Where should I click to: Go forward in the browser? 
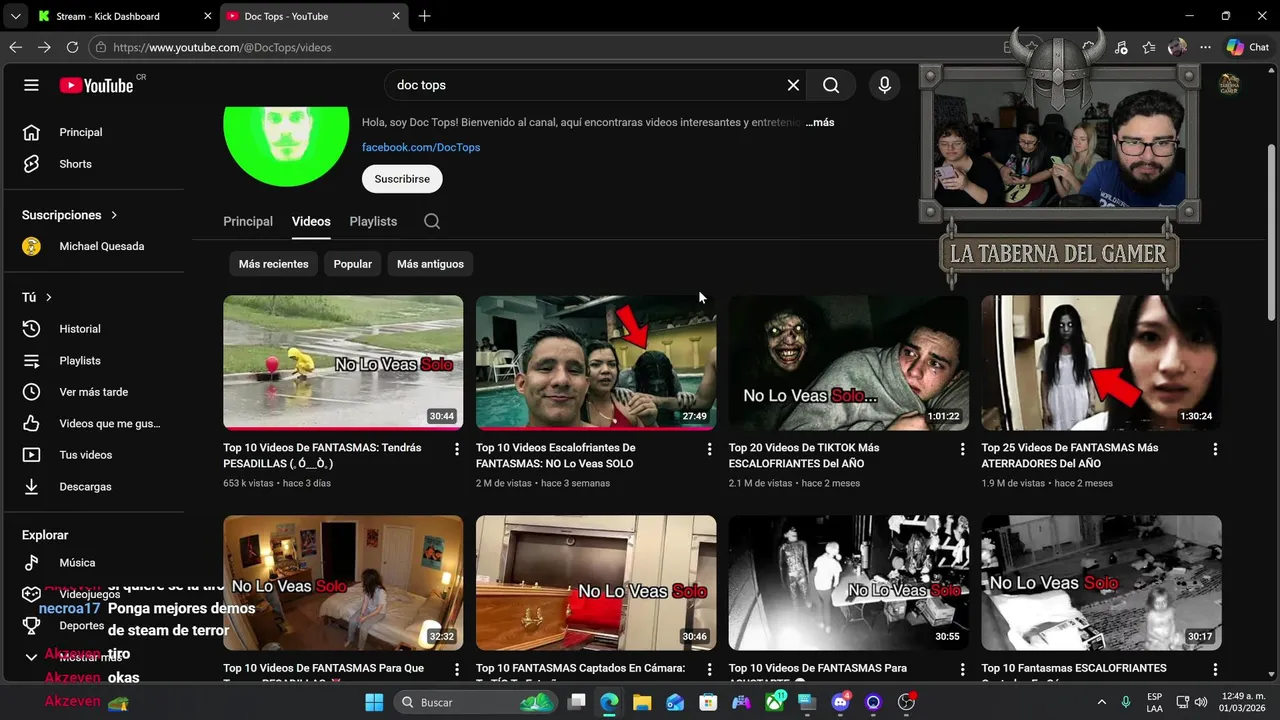point(44,47)
